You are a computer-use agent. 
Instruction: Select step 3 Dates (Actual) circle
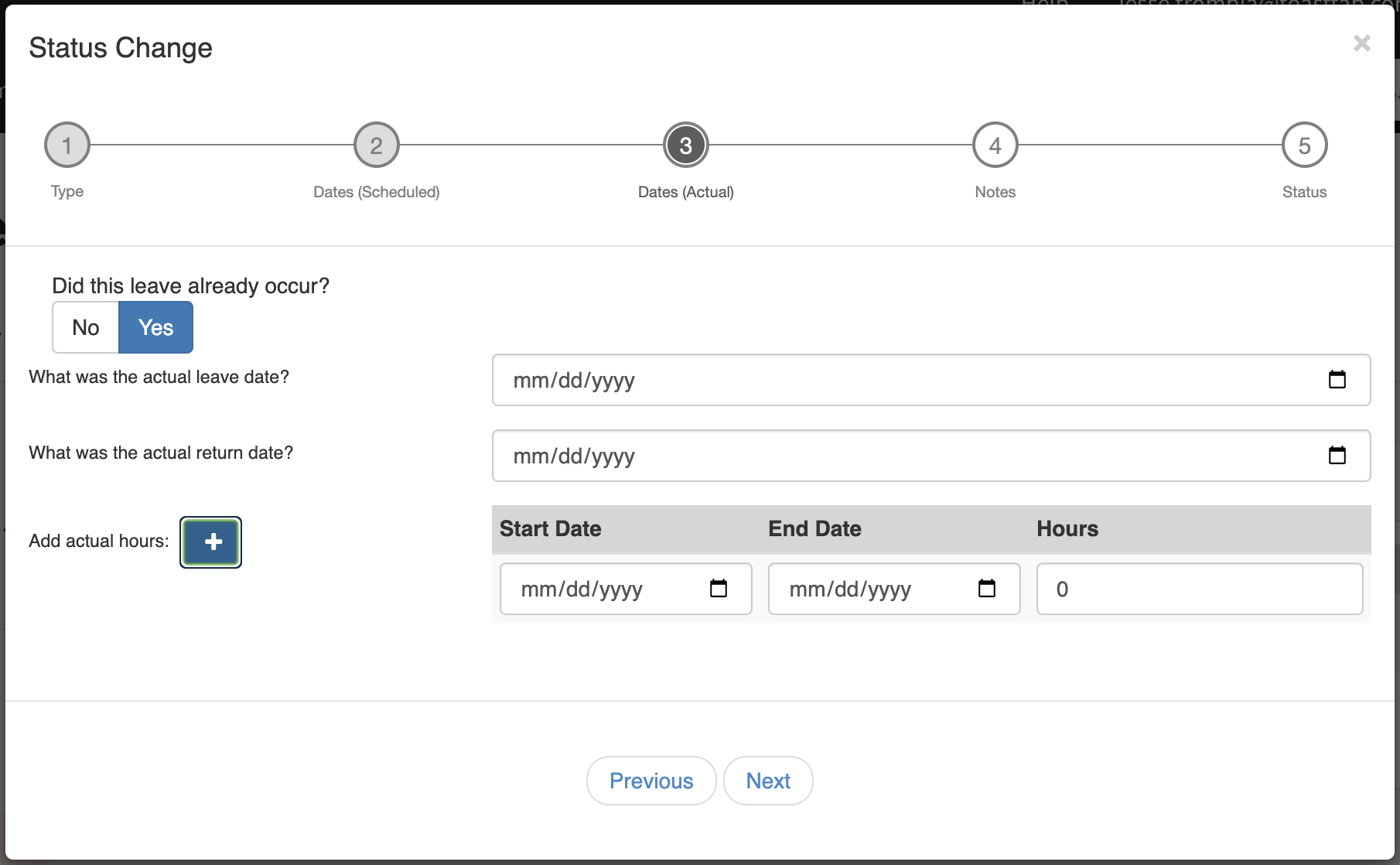[686, 145]
